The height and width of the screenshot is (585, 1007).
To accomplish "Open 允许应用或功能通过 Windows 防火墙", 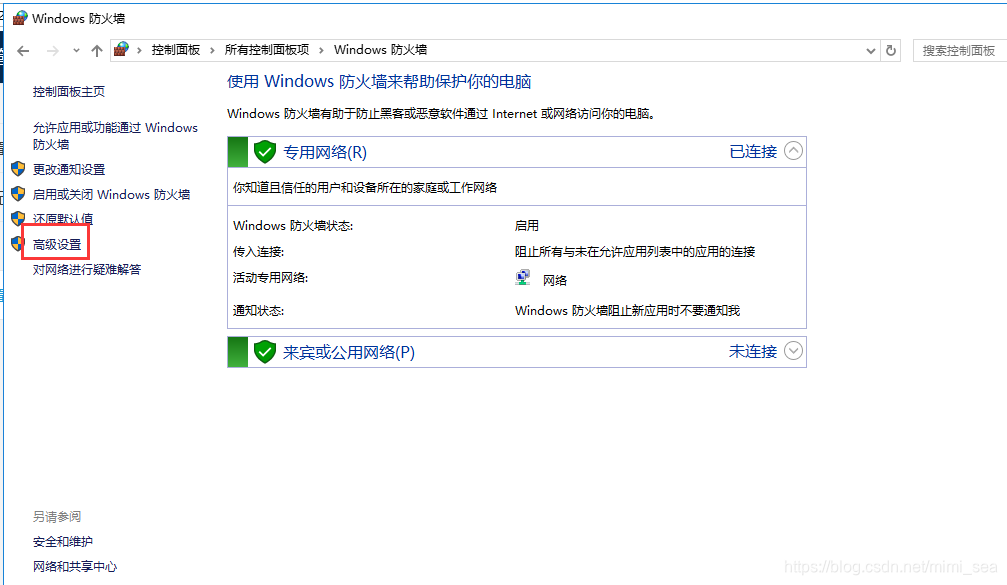I will [115, 135].
